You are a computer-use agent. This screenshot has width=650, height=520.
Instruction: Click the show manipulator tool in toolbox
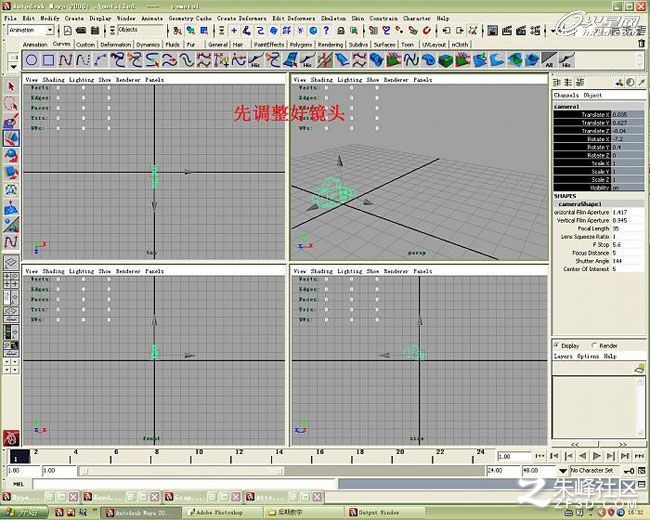point(11,224)
